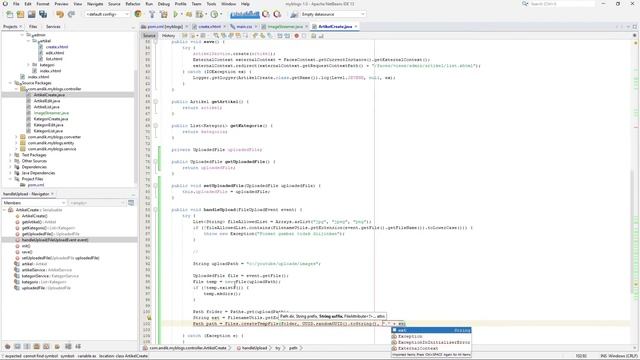
Task: Collapse the getArtikel method code fold
Action: 156,102
